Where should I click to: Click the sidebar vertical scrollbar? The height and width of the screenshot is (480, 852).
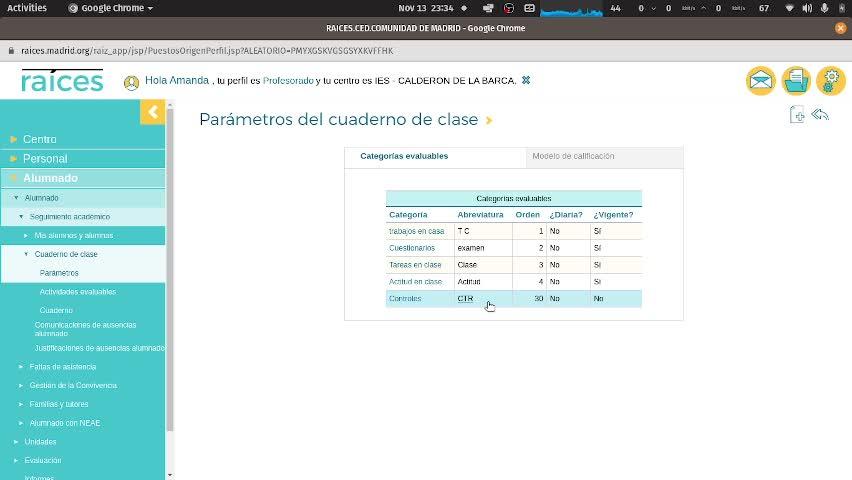[x=170, y=269]
